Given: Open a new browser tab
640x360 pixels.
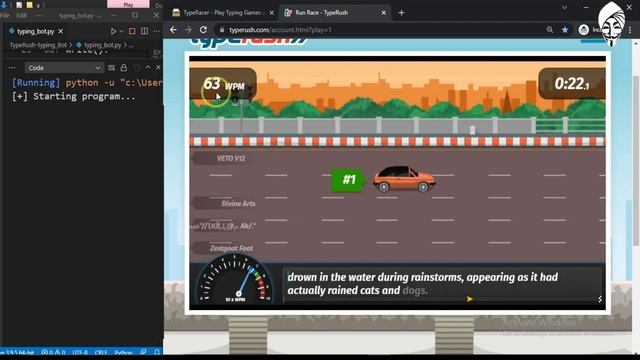Looking at the screenshot, I should click(401, 13).
